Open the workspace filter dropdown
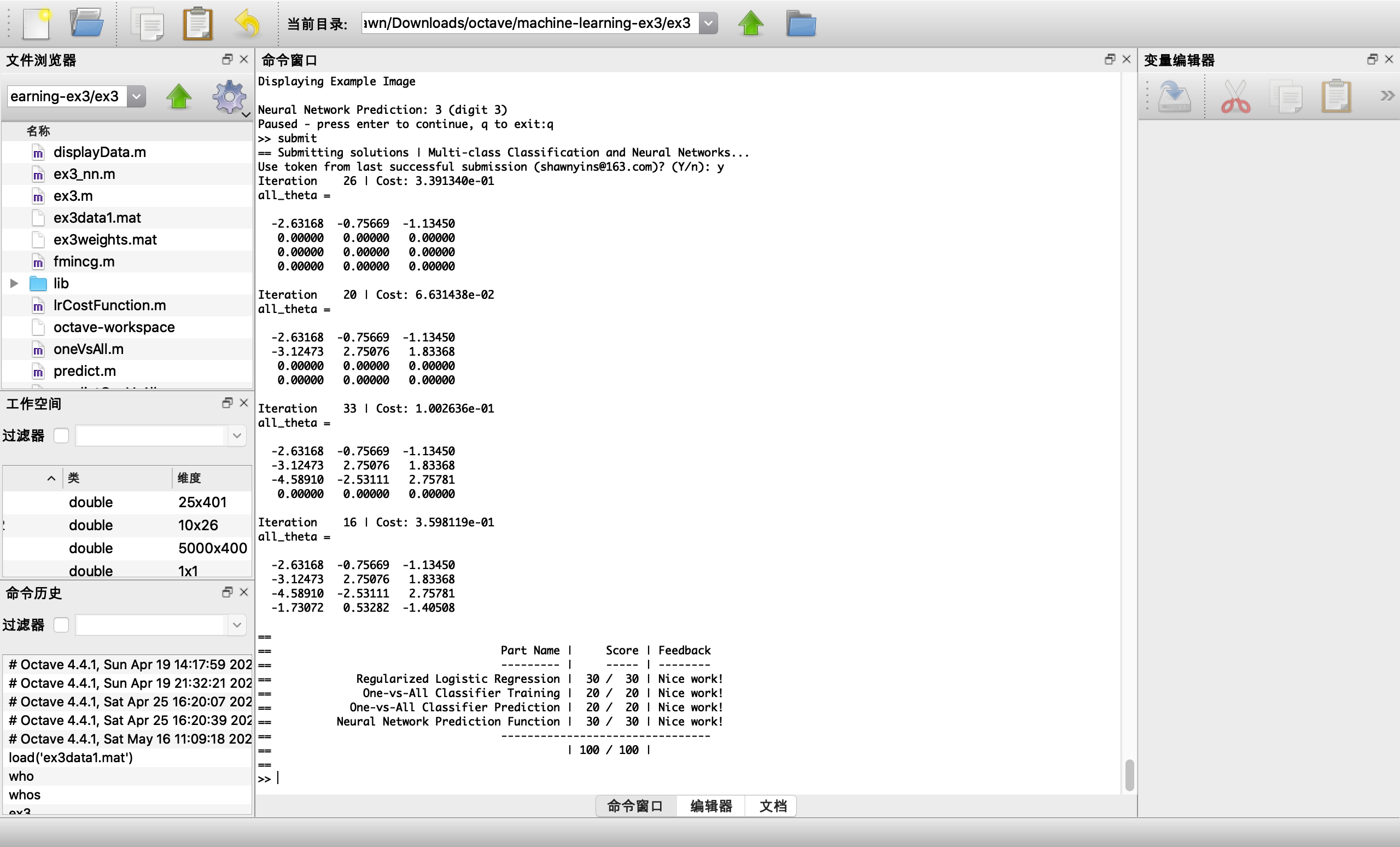Image resolution: width=1400 pixels, height=847 pixels. [237, 436]
